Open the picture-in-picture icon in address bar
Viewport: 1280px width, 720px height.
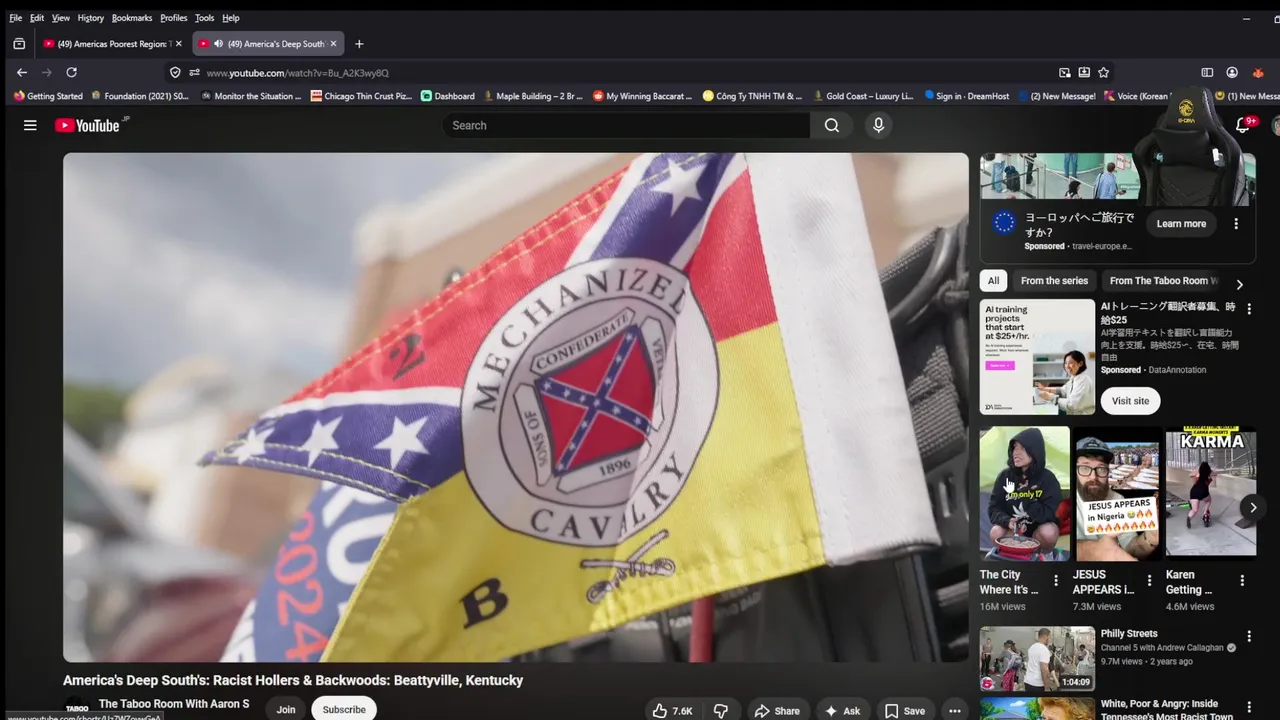[1065, 72]
